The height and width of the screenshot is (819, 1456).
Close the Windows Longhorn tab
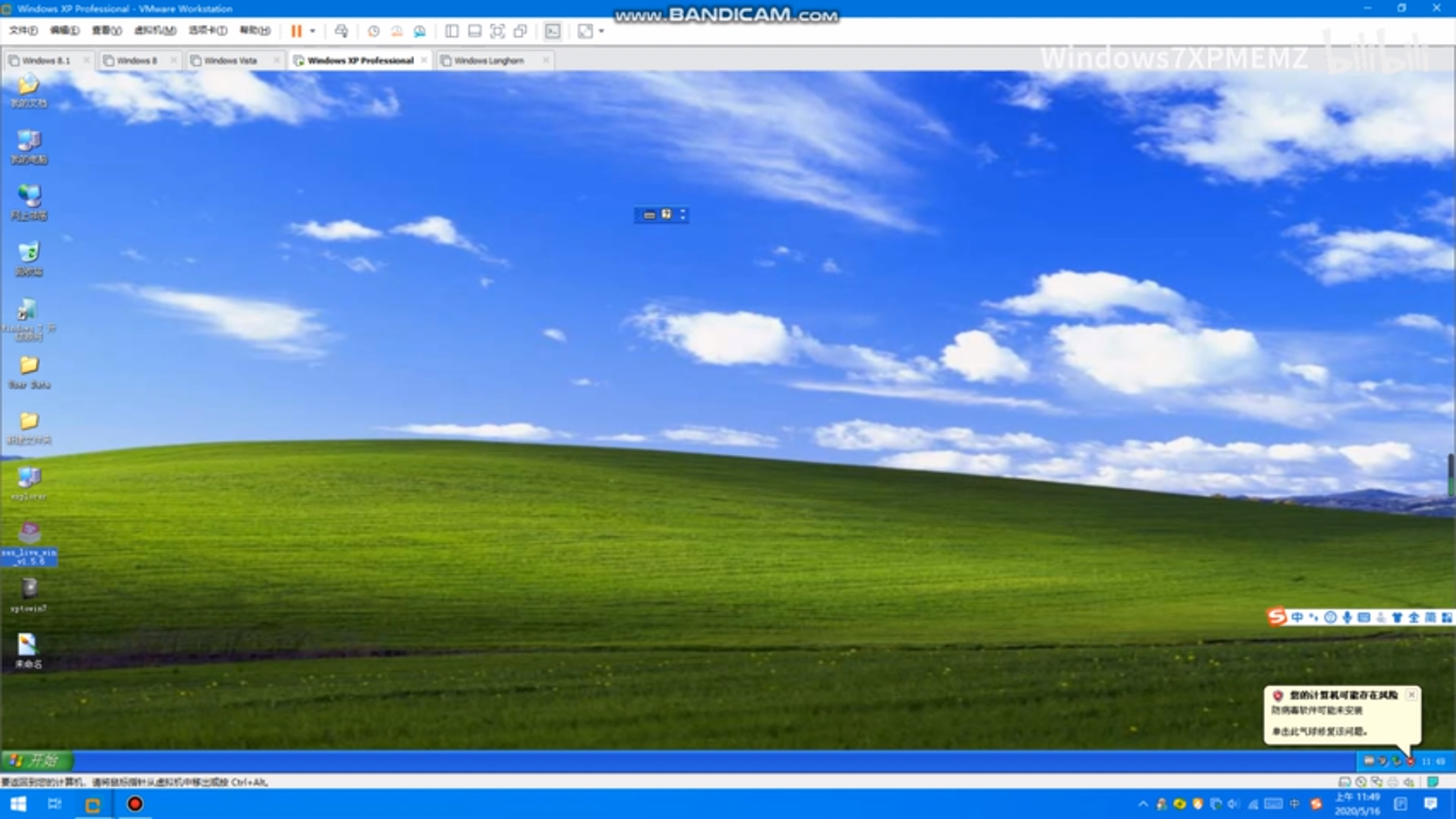tap(545, 60)
